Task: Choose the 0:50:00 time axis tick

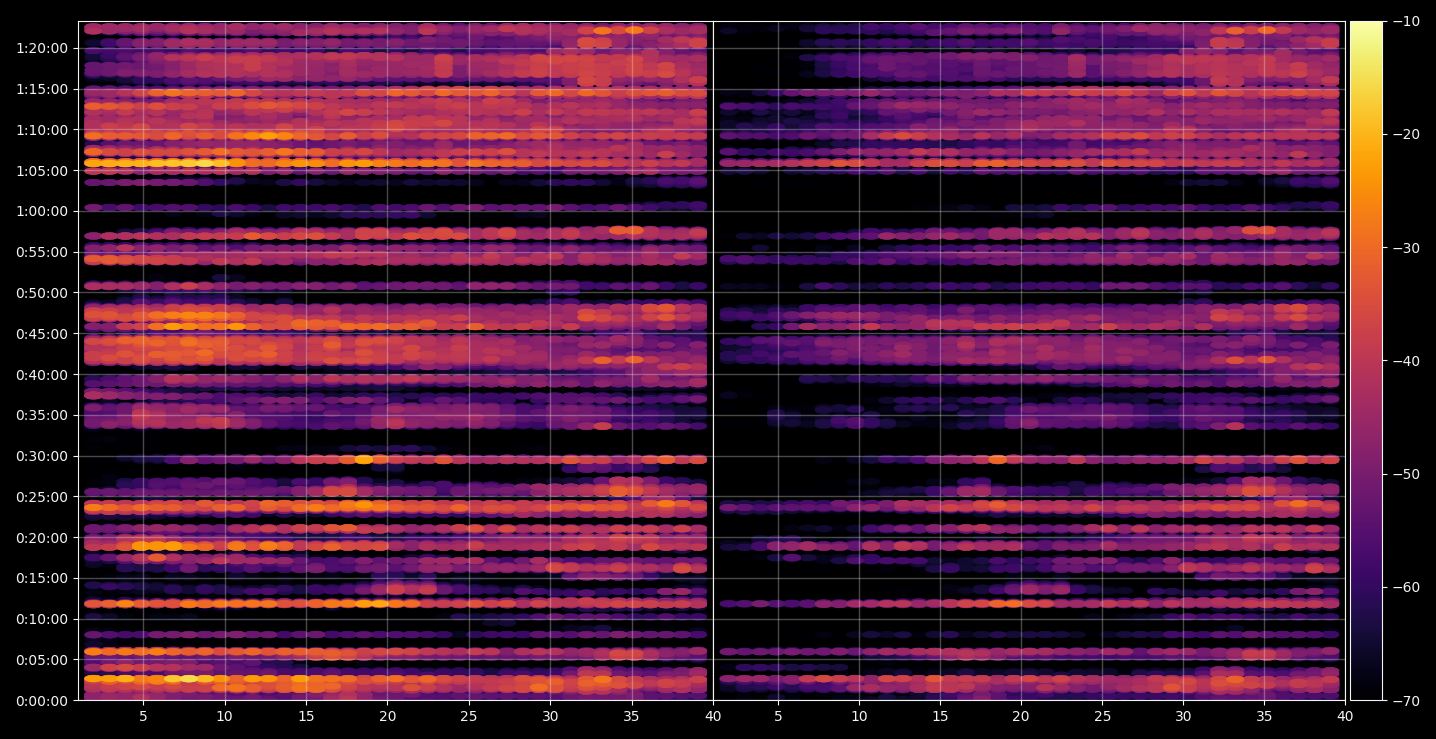Action: pos(42,293)
